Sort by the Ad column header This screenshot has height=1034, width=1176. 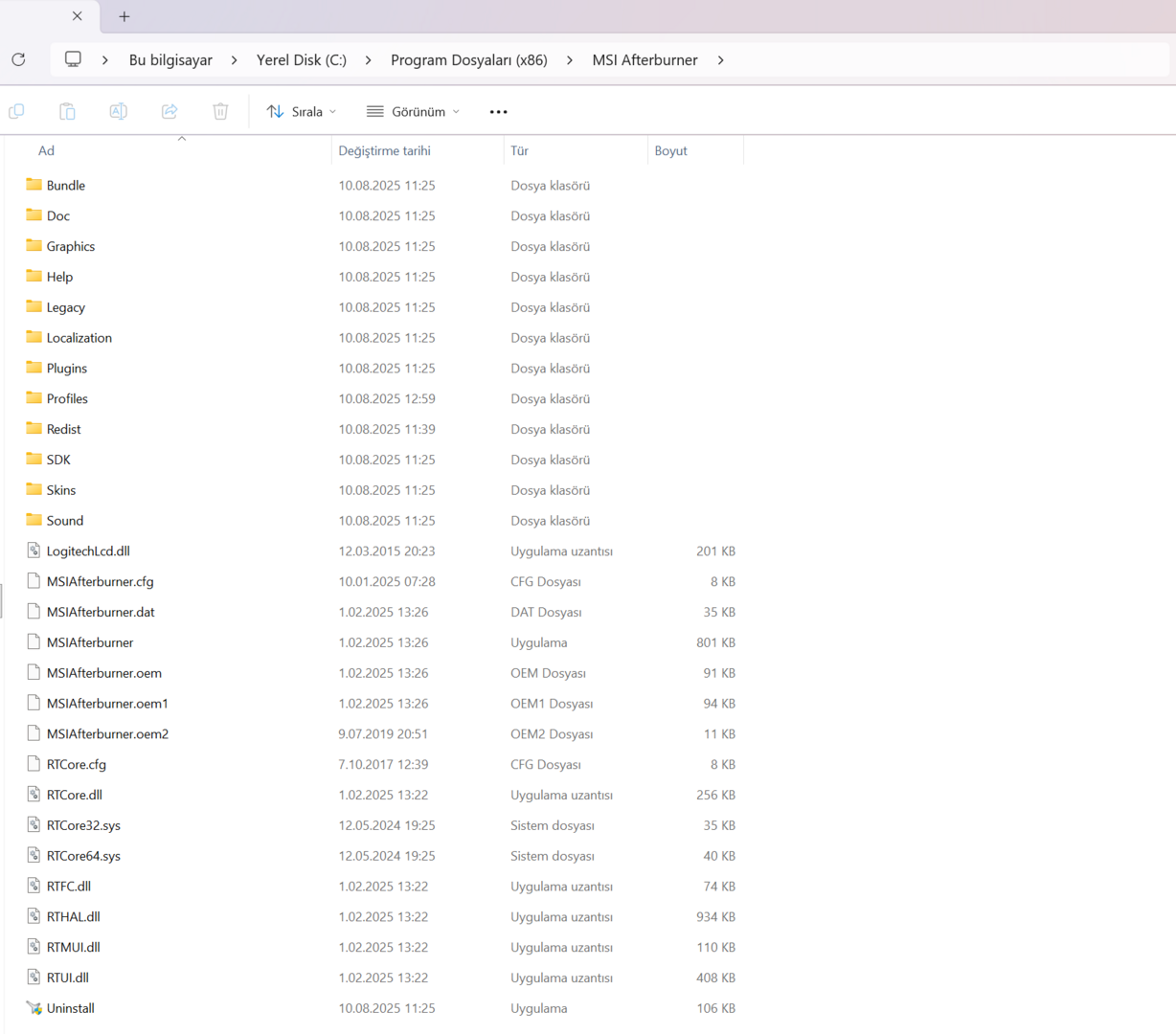(46, 150)
